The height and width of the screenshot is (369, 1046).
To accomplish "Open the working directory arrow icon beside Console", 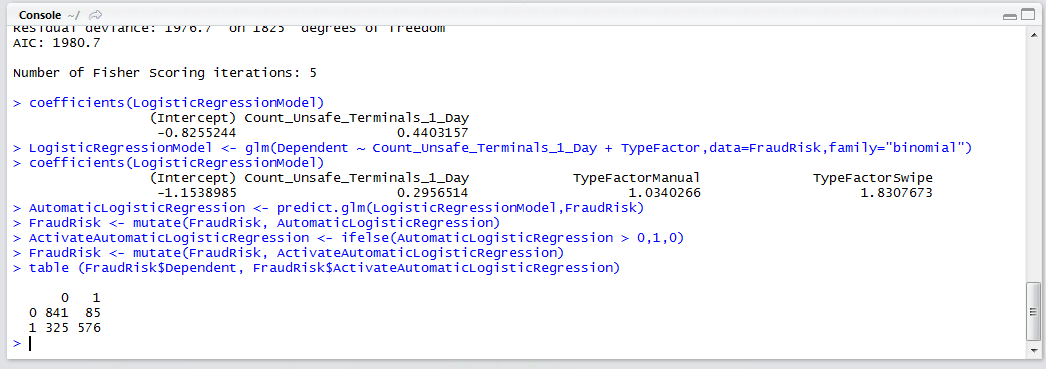I will pos(95,15).
